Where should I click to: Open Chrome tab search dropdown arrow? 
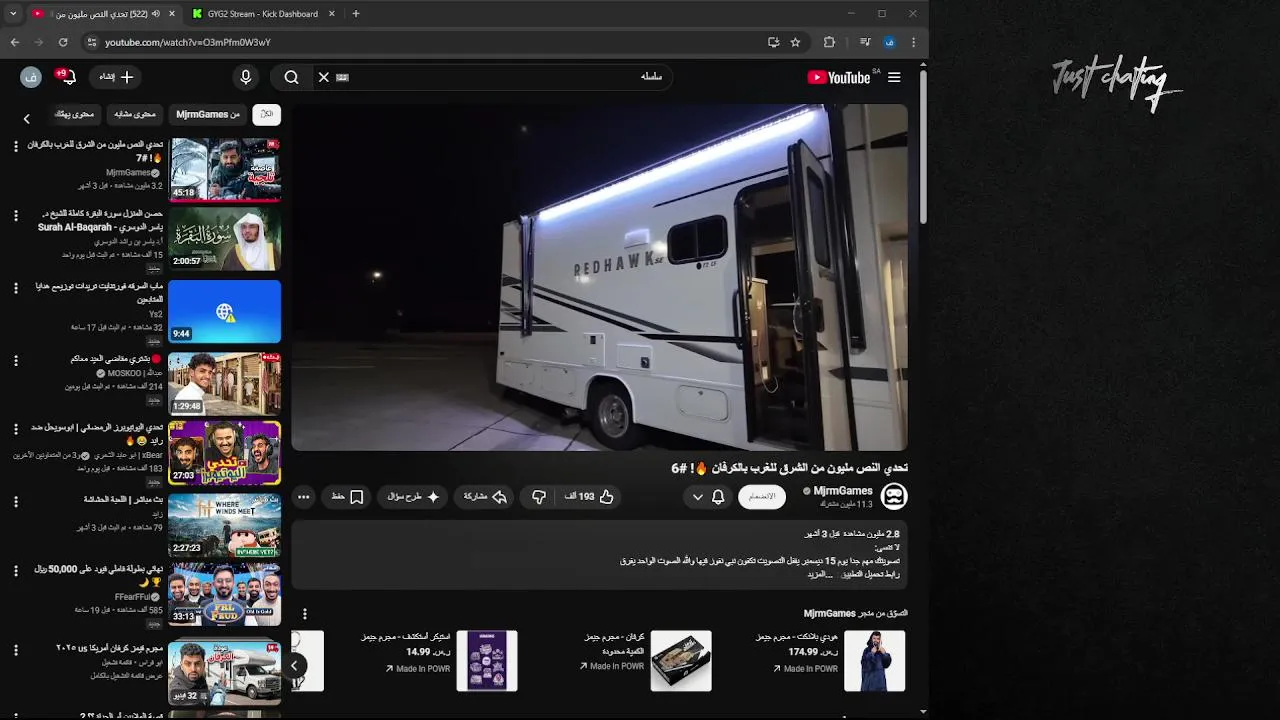coord(13,14)
